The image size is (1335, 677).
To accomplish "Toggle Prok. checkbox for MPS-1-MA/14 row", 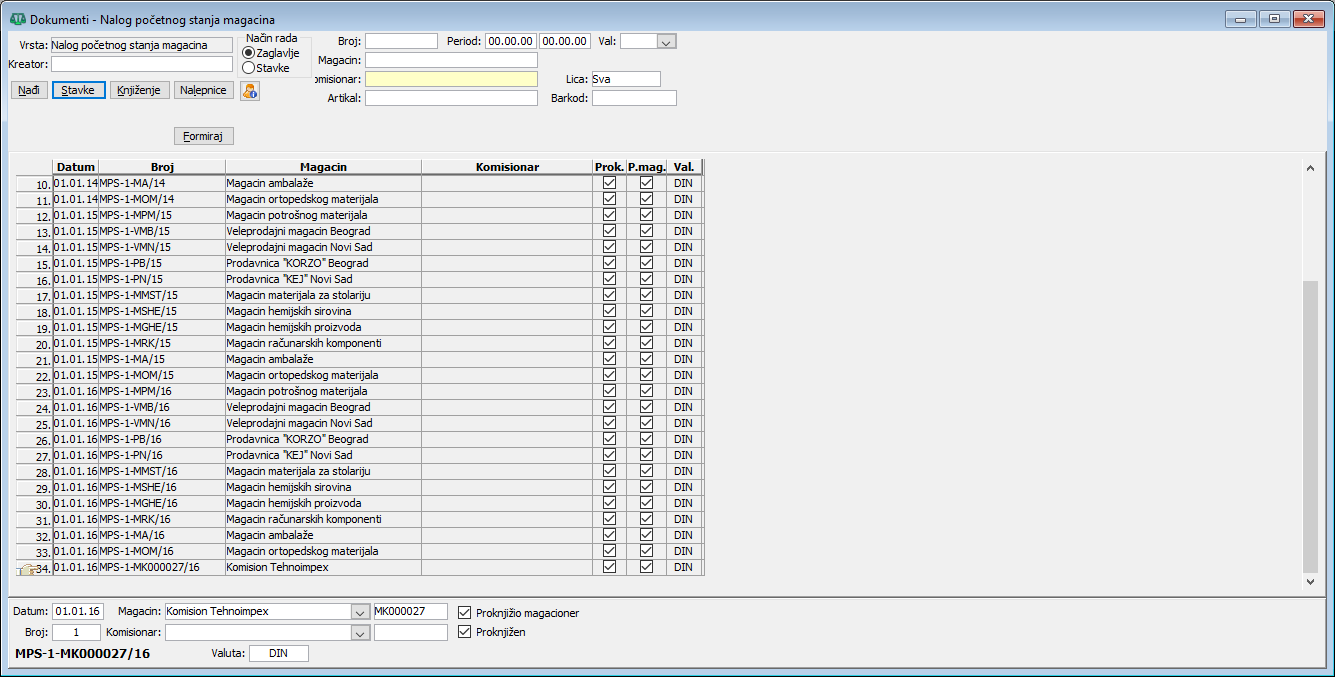I will pos(609,183).
